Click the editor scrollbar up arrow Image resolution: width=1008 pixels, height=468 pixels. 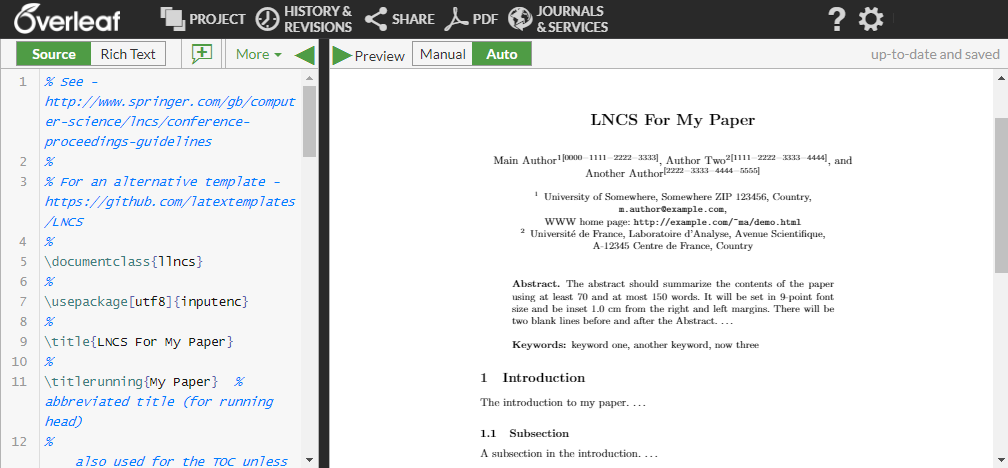[309, 78]
